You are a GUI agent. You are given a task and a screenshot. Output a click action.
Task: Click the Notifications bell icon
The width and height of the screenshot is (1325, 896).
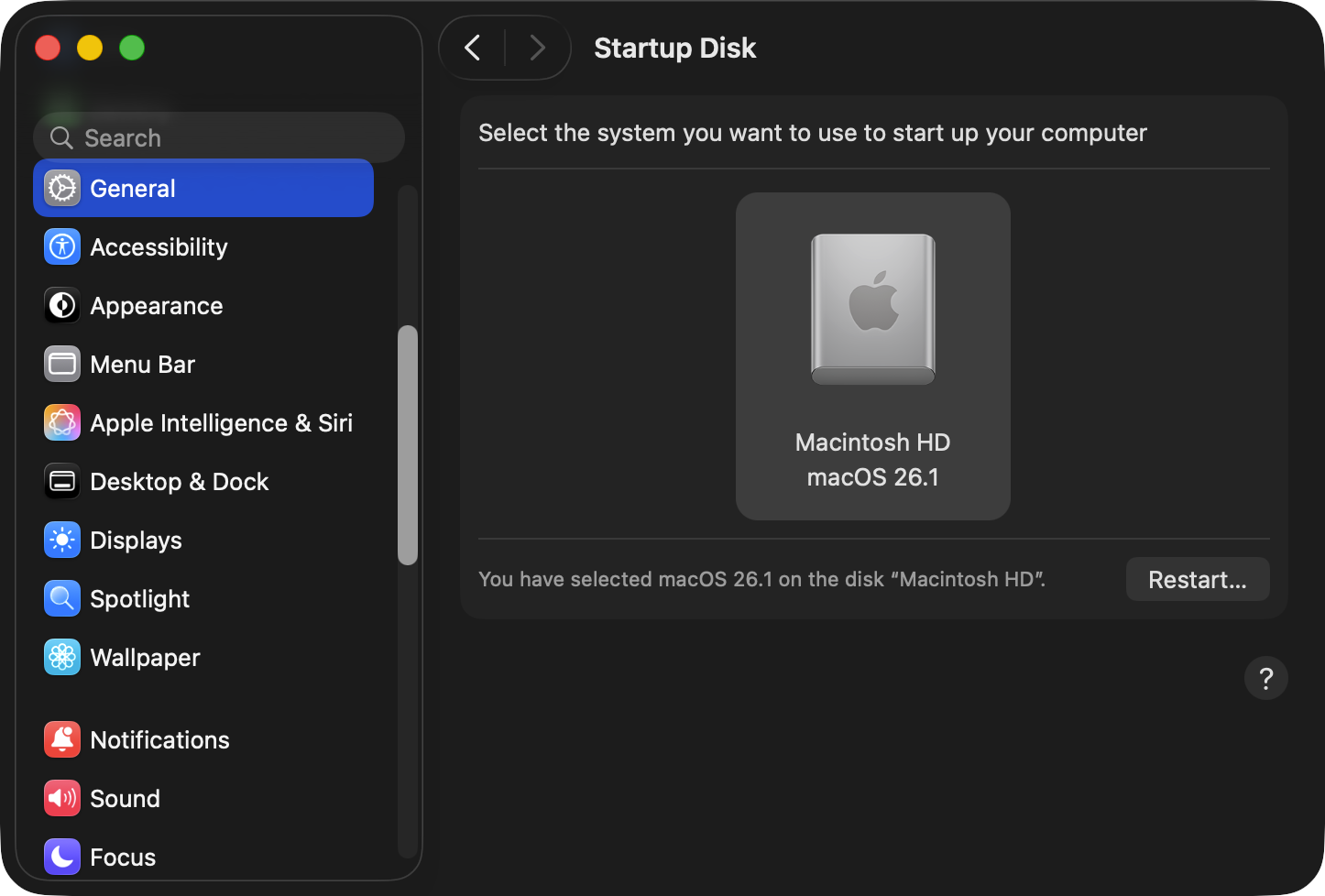coord(62,739)
